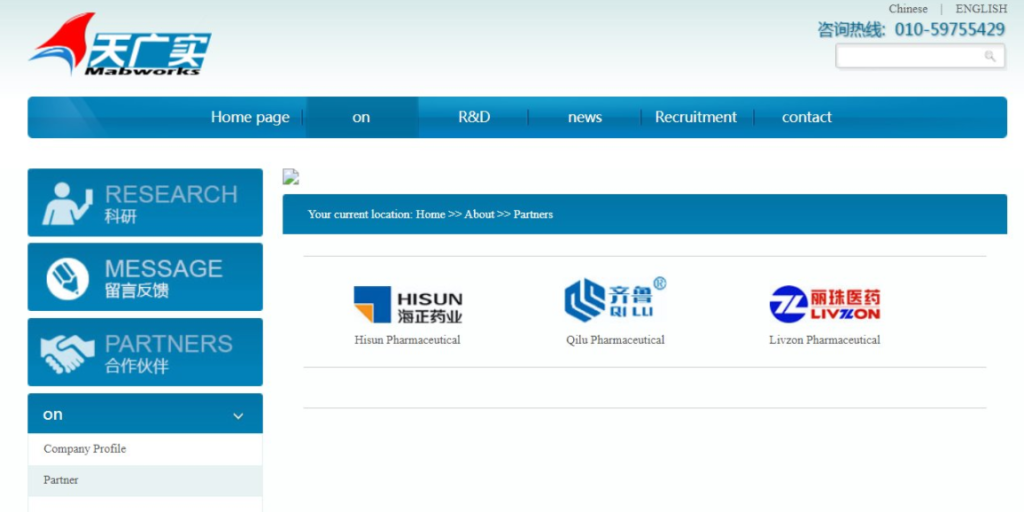Viewport: 1024px width, 512px height.
Task: Click the Qilu Pharmaceutical caption
Action: tap(615, 340)
